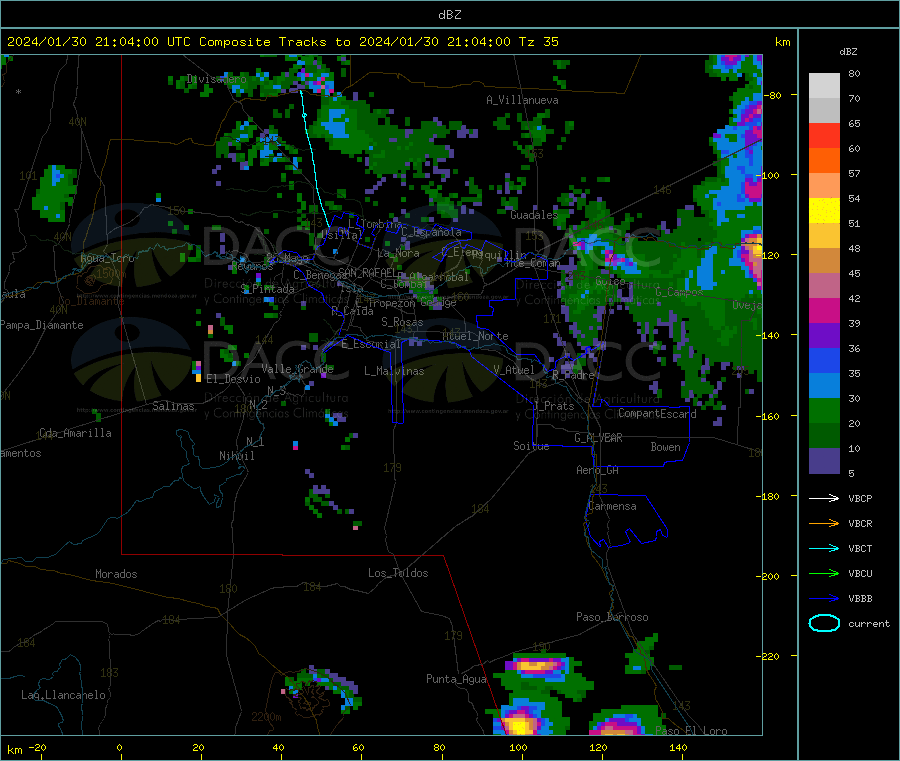Click the CompantEscard map label

click(x=657, y=413)
